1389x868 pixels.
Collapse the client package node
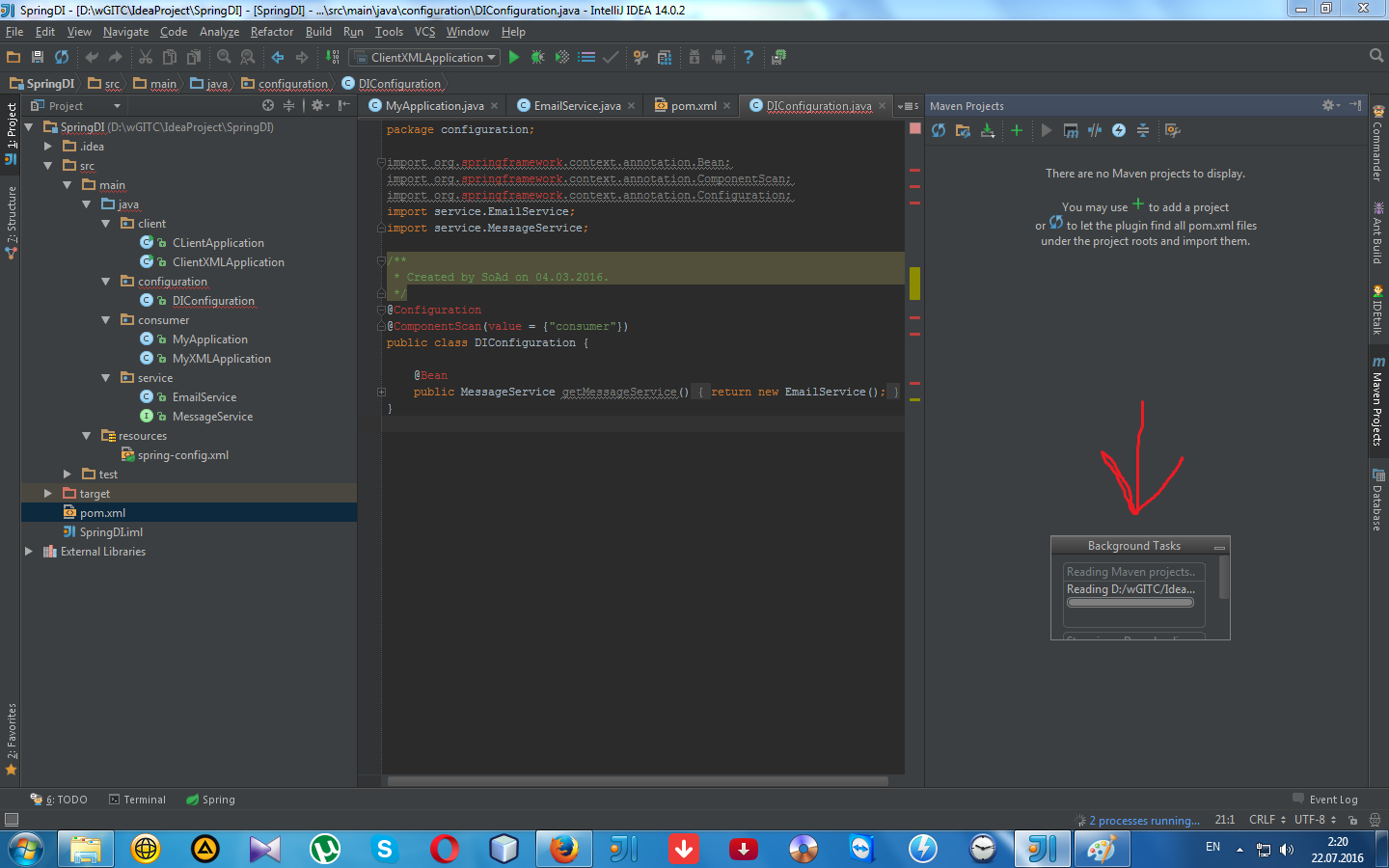105,223
